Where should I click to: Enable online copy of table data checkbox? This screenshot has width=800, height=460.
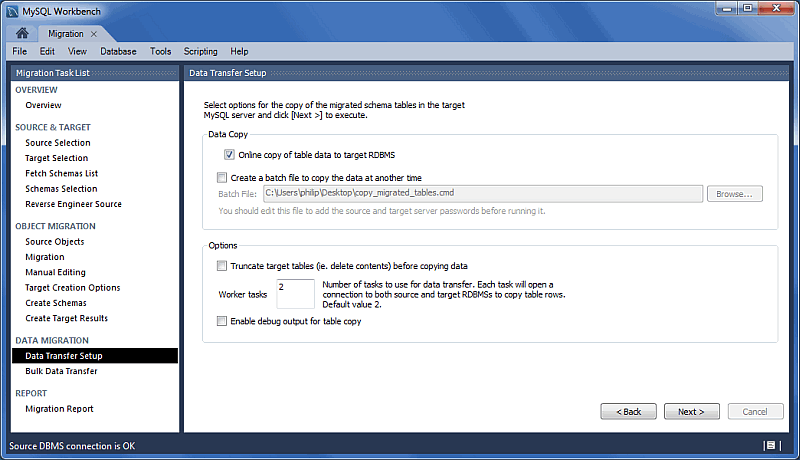[229, 155]
